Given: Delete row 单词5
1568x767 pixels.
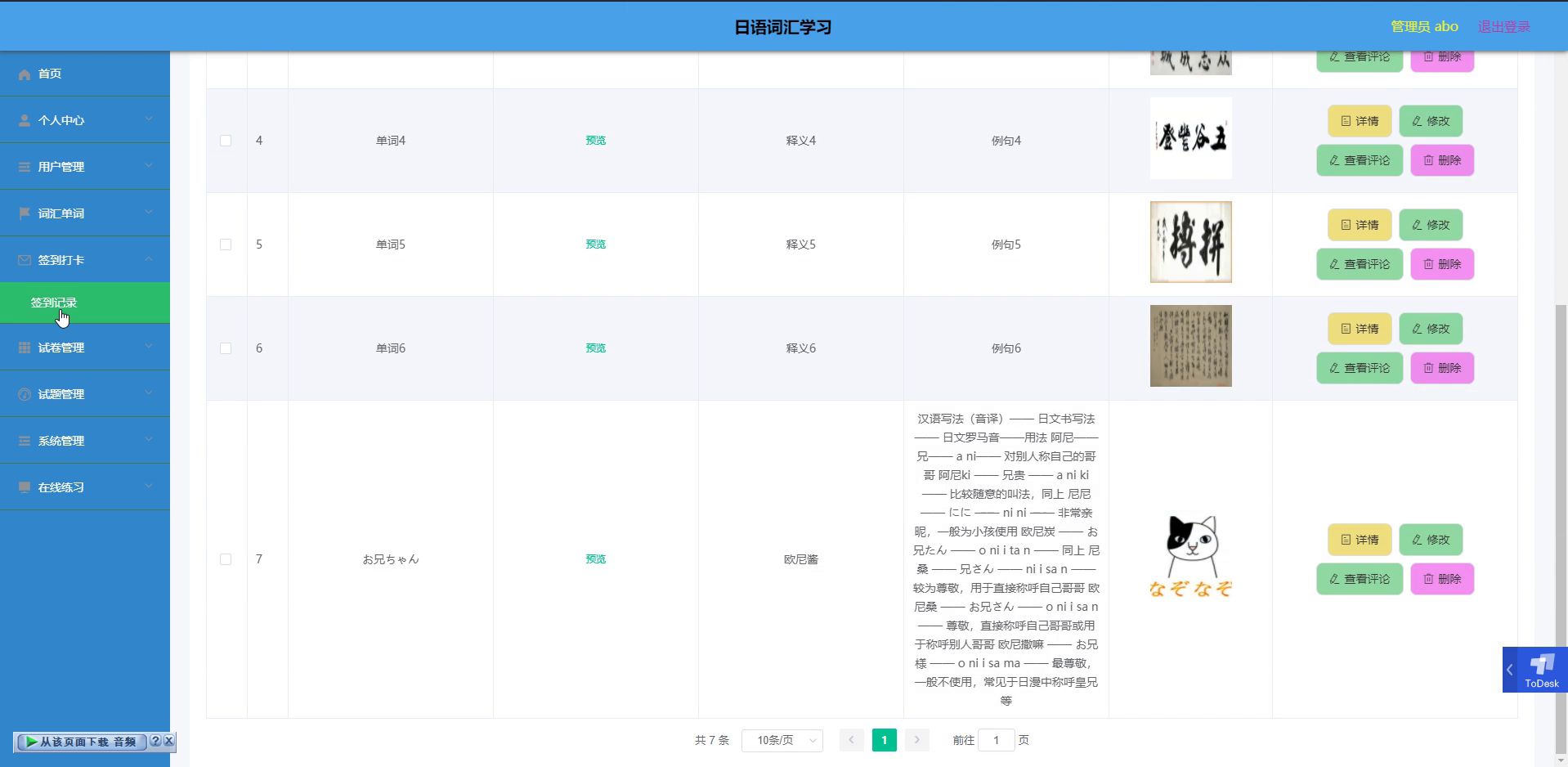Looking at the screenshot, I should [x=1442, y=264].
